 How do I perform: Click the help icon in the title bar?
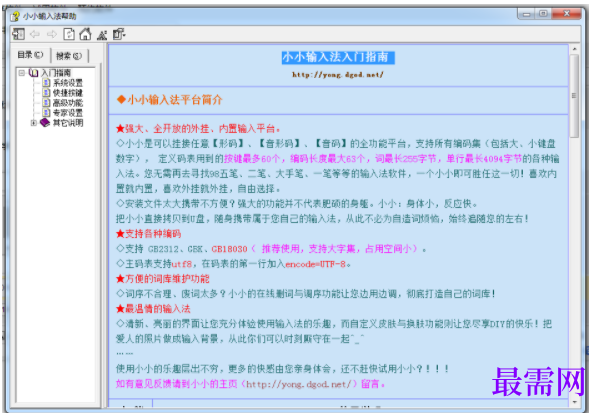tap(15, 16)
